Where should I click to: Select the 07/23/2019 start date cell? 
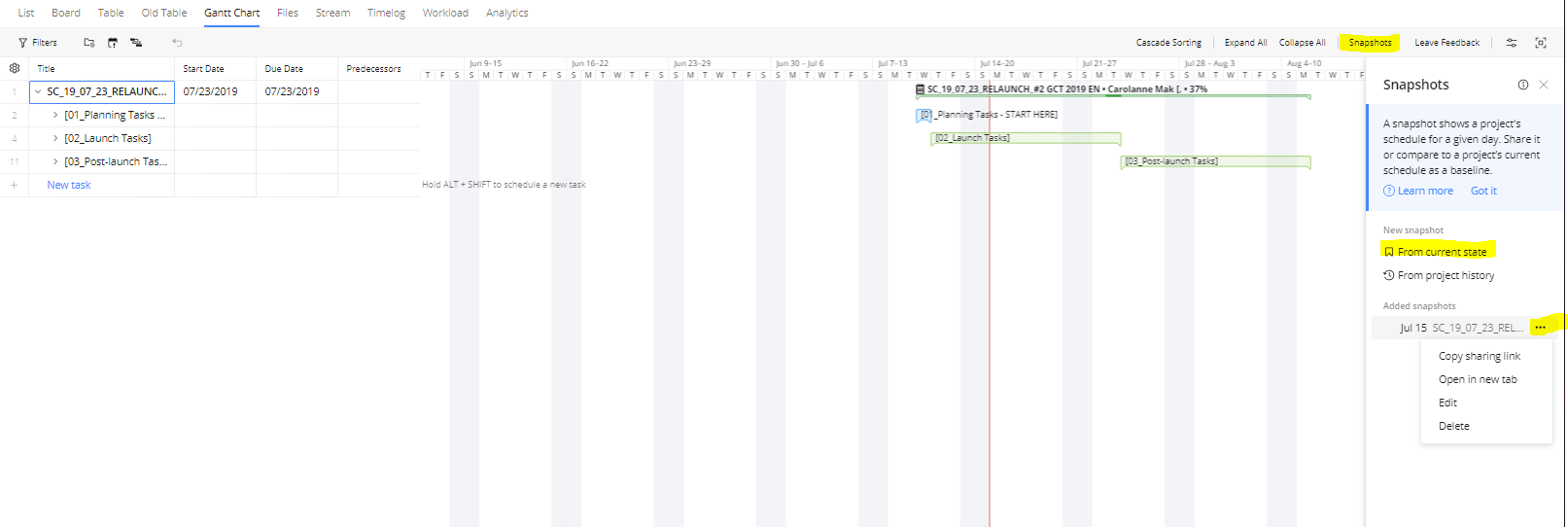[215, 91]
